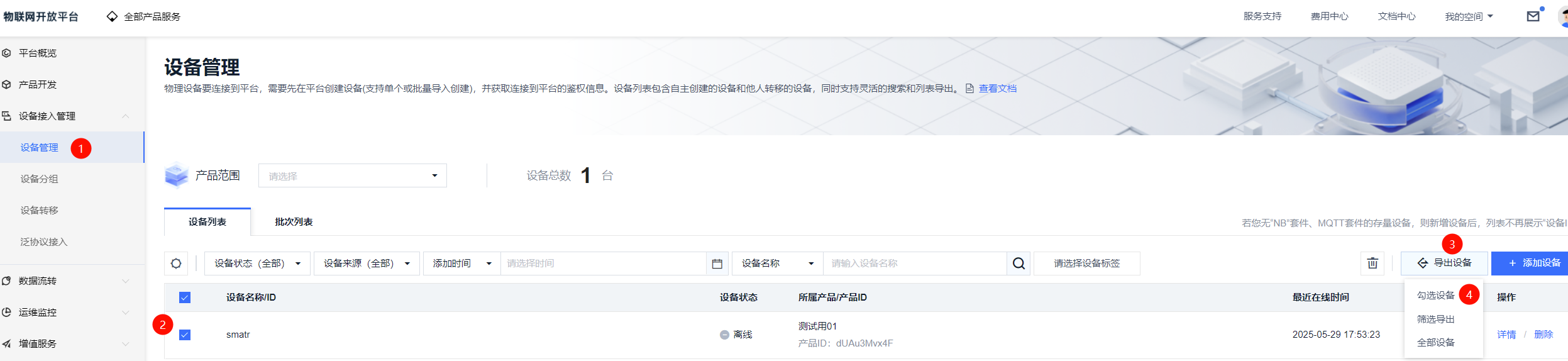Click the search magnifier icon
Image resolution: width=1568 pixels, height=361 pixels.
click(1019, 264)
